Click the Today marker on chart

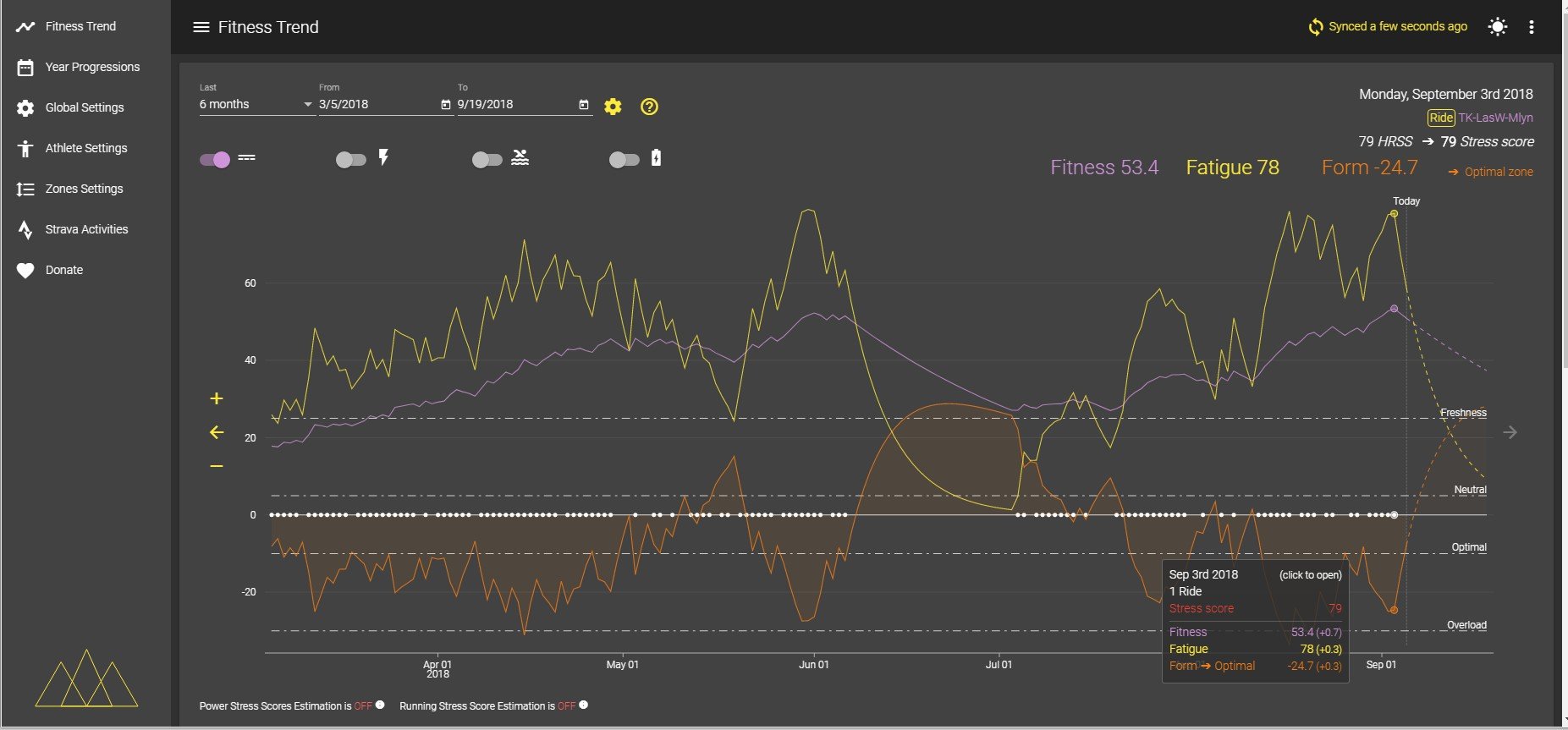[x=1406, y=201]
